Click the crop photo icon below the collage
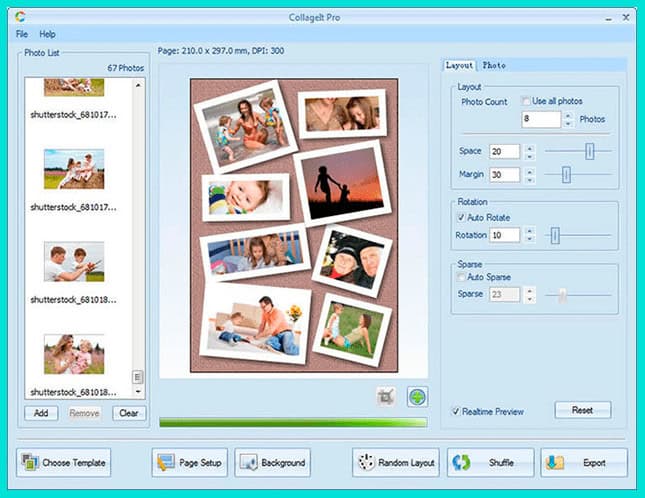Viewport: 645px width, 498px height. tap(386, 397)
